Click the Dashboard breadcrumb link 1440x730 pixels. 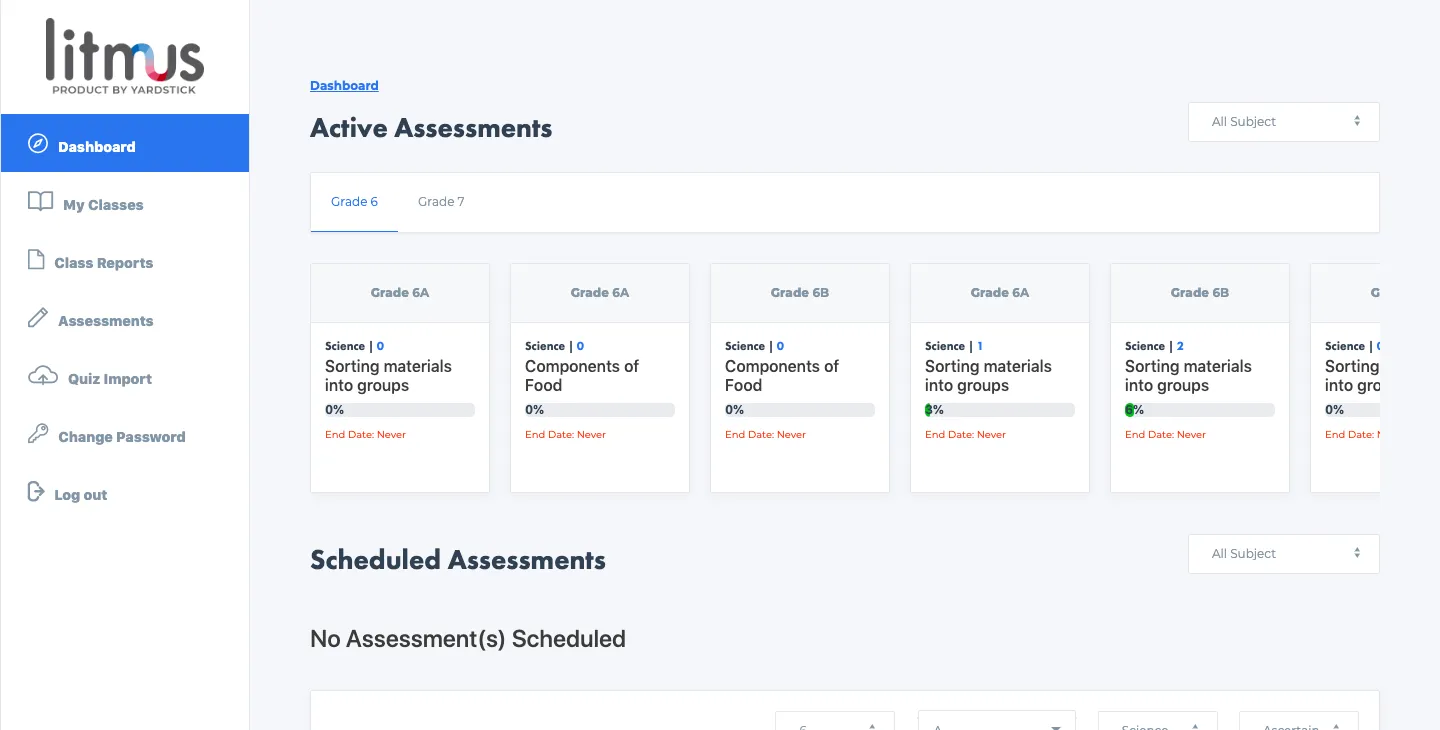click(344, 85)
